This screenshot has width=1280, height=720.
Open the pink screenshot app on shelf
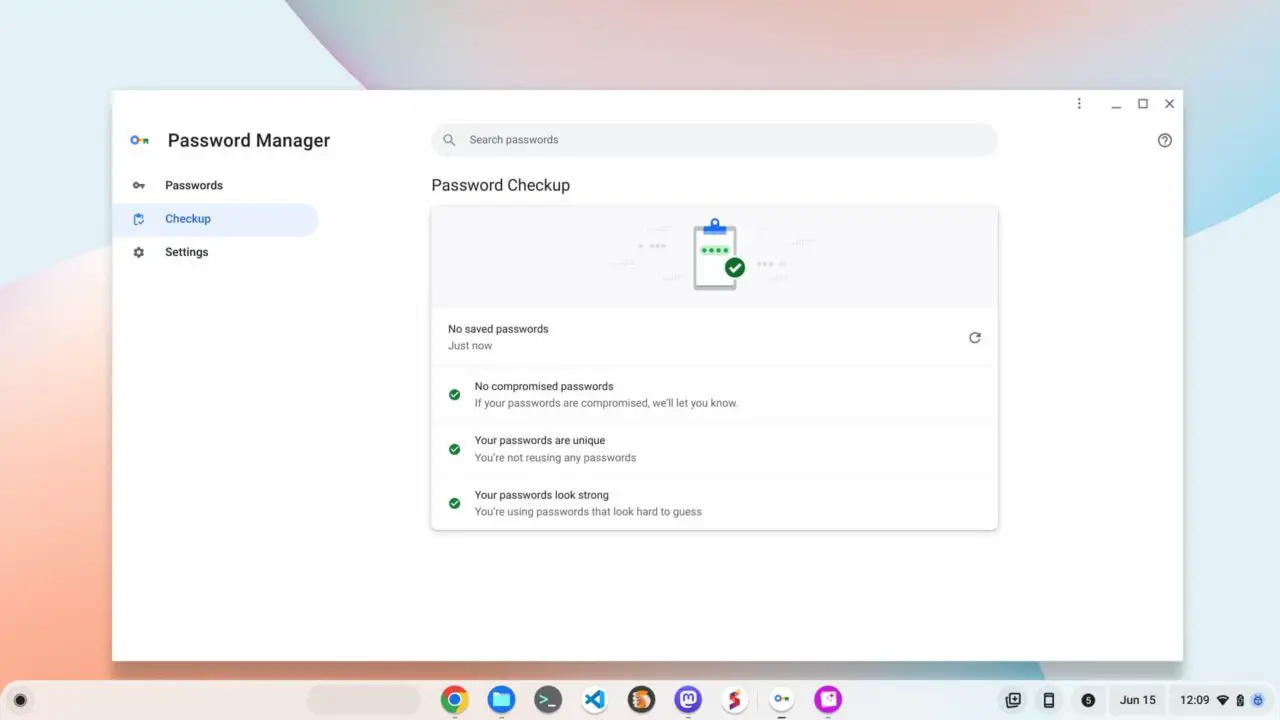point(828,700)
